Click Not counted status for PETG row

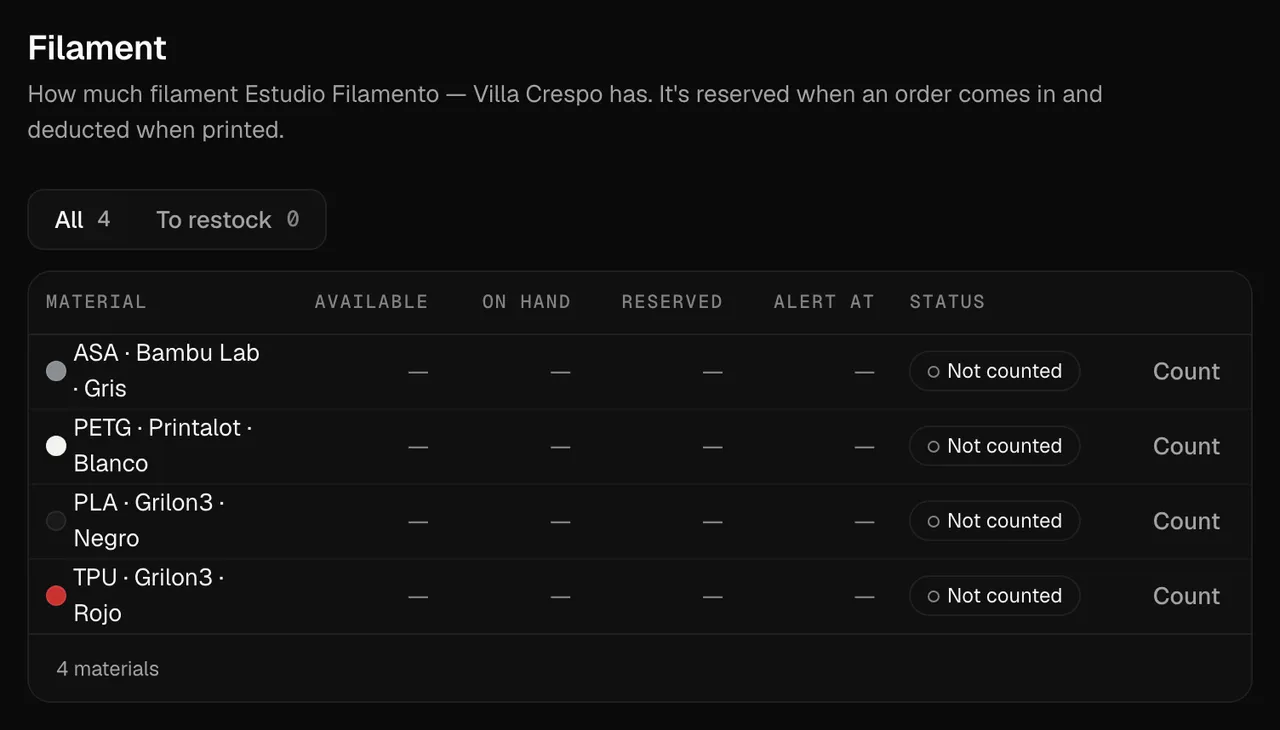(x=994, y=446)
